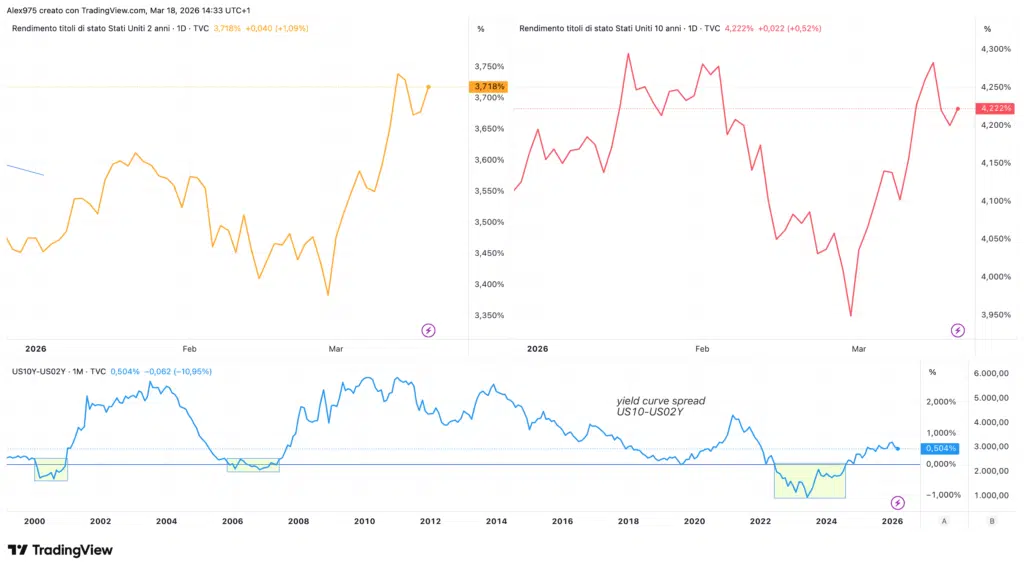Select the green rectangle near 2006
Screen dimensions: 1024x570
[x=253, y=464]
